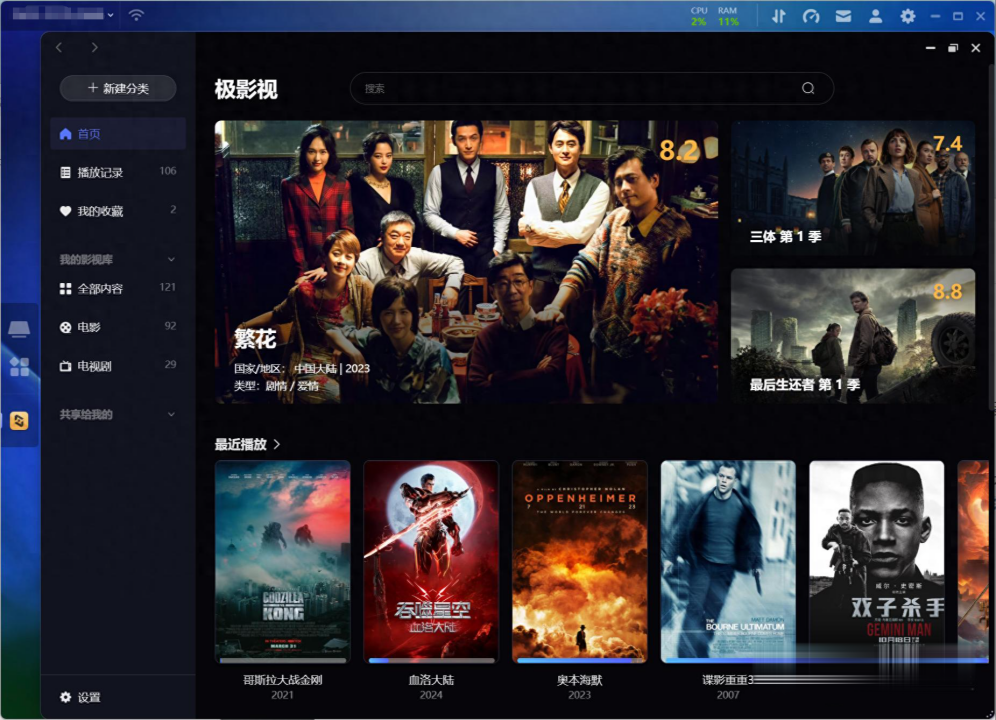Click 奥本海默 playback progress bar
Viewport: 996px width, 720px height.
coord(579,660)
